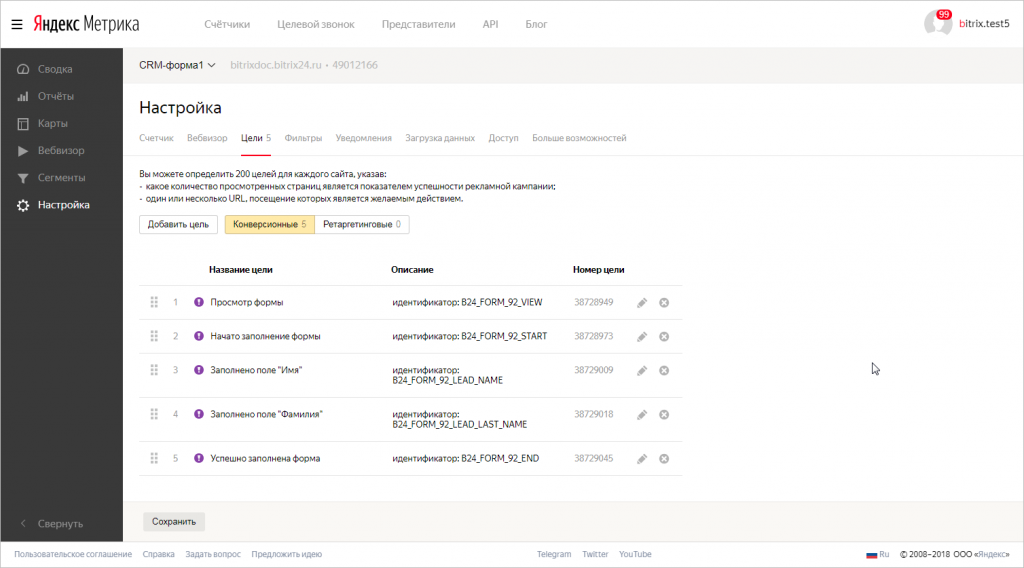Screen dimensions: 1024x568
Task: Switch to the Счетчик settings tab
Action: tap(156, 138)
